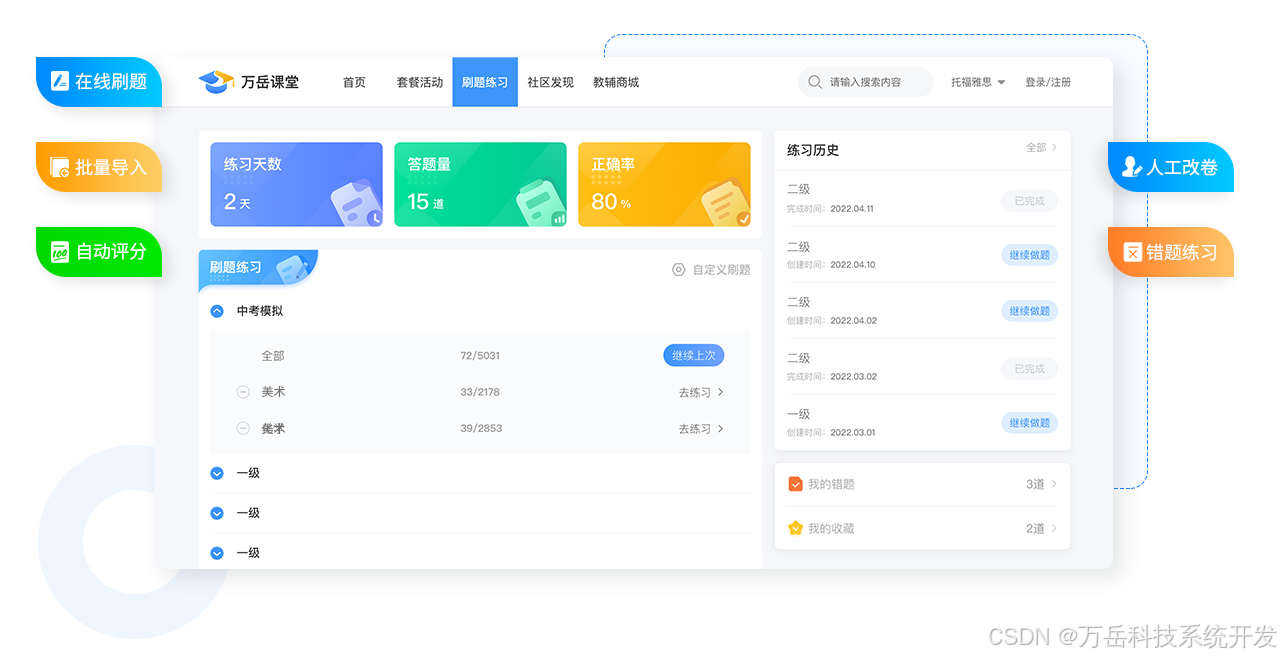Click the gear icon beside 自定义刷题

(679, 270)
